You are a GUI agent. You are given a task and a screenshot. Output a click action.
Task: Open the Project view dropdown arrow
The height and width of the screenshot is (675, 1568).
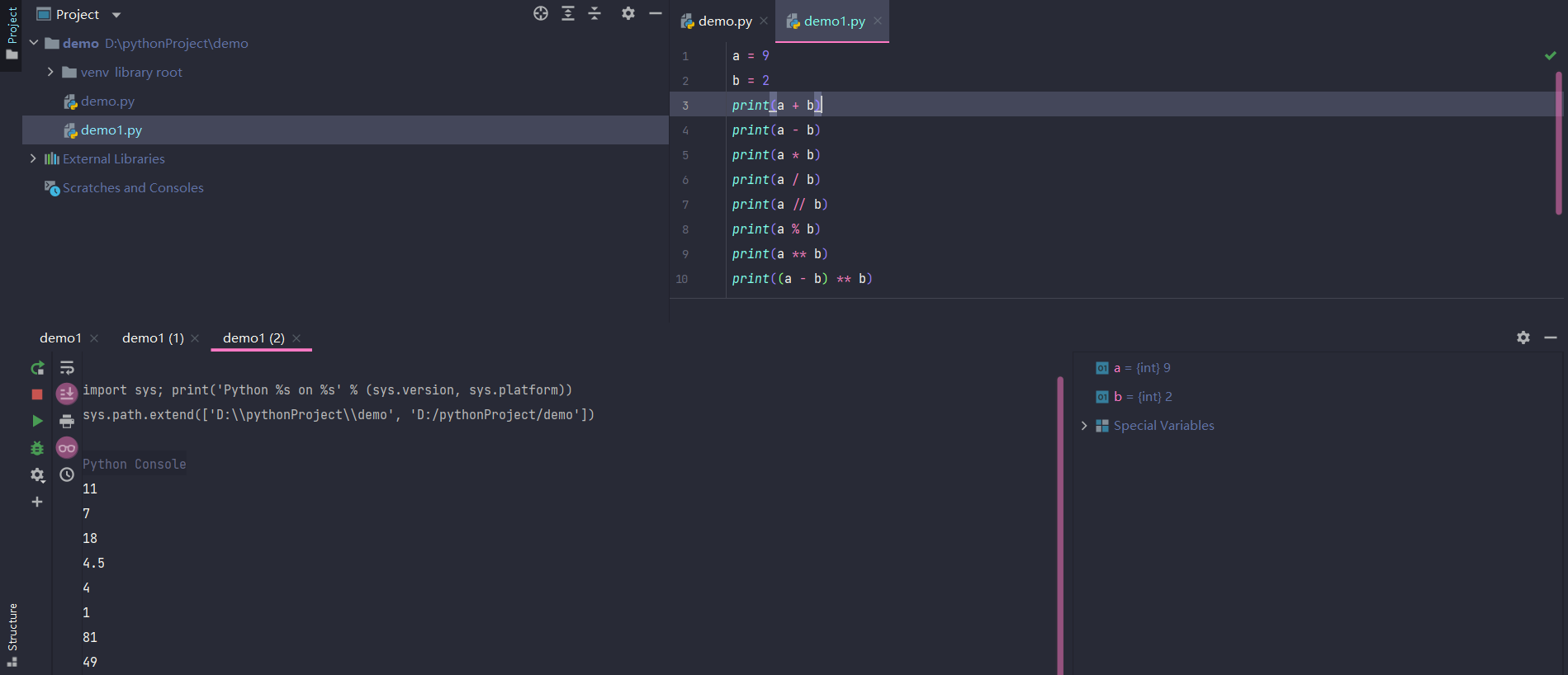pyautogui.click(x=116, y=15)
